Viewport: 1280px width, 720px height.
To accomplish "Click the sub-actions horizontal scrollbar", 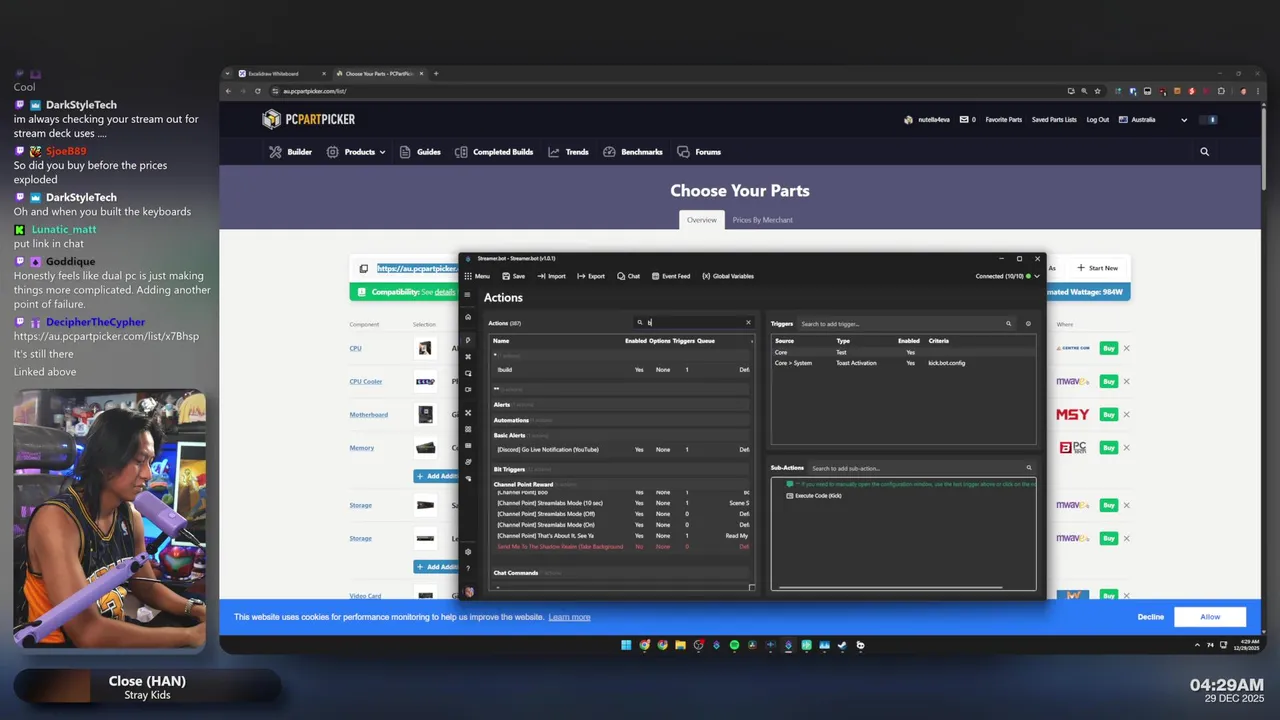I will [x=890, y=588].
